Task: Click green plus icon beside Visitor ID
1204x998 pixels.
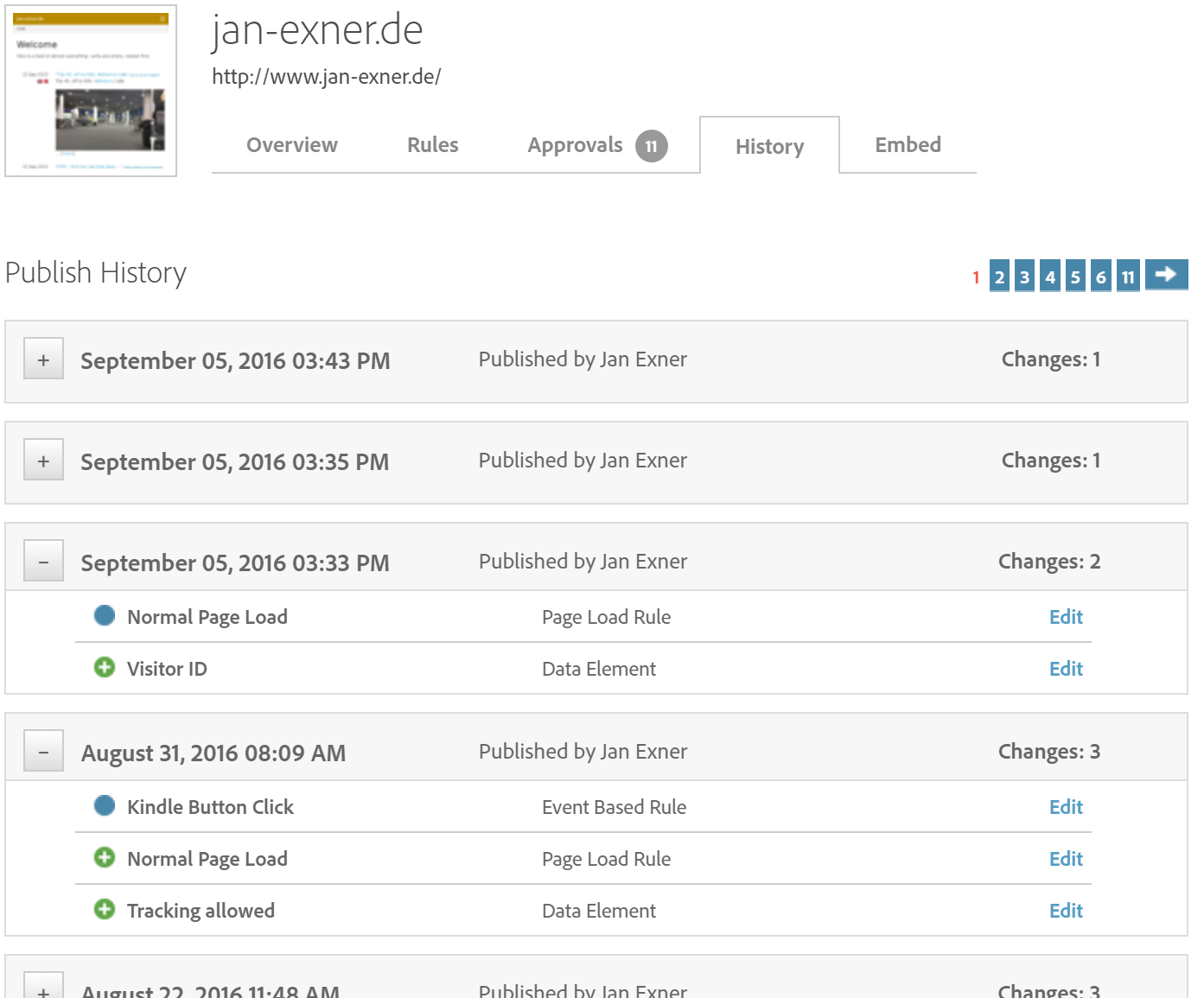Action: [105, 668]
